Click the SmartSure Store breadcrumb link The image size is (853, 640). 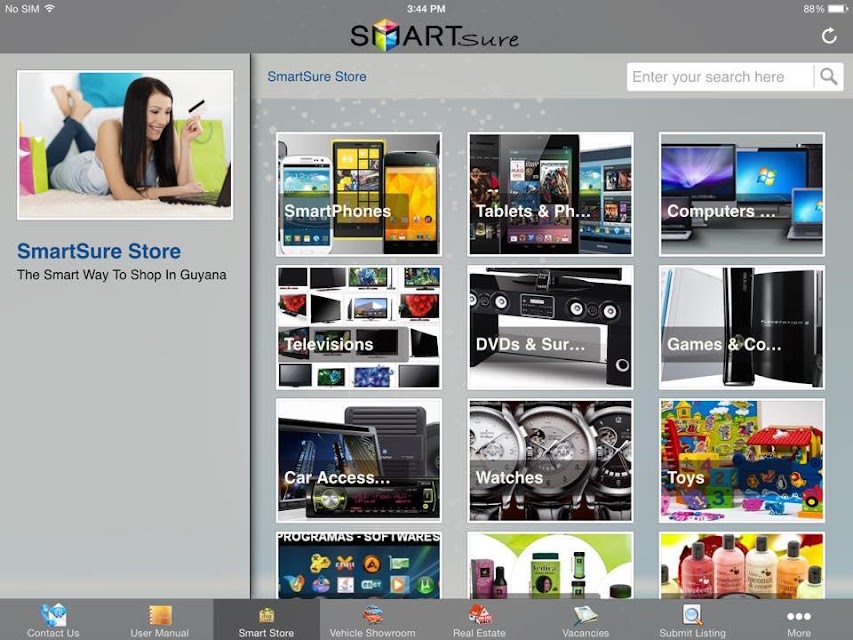pos(317,77)
